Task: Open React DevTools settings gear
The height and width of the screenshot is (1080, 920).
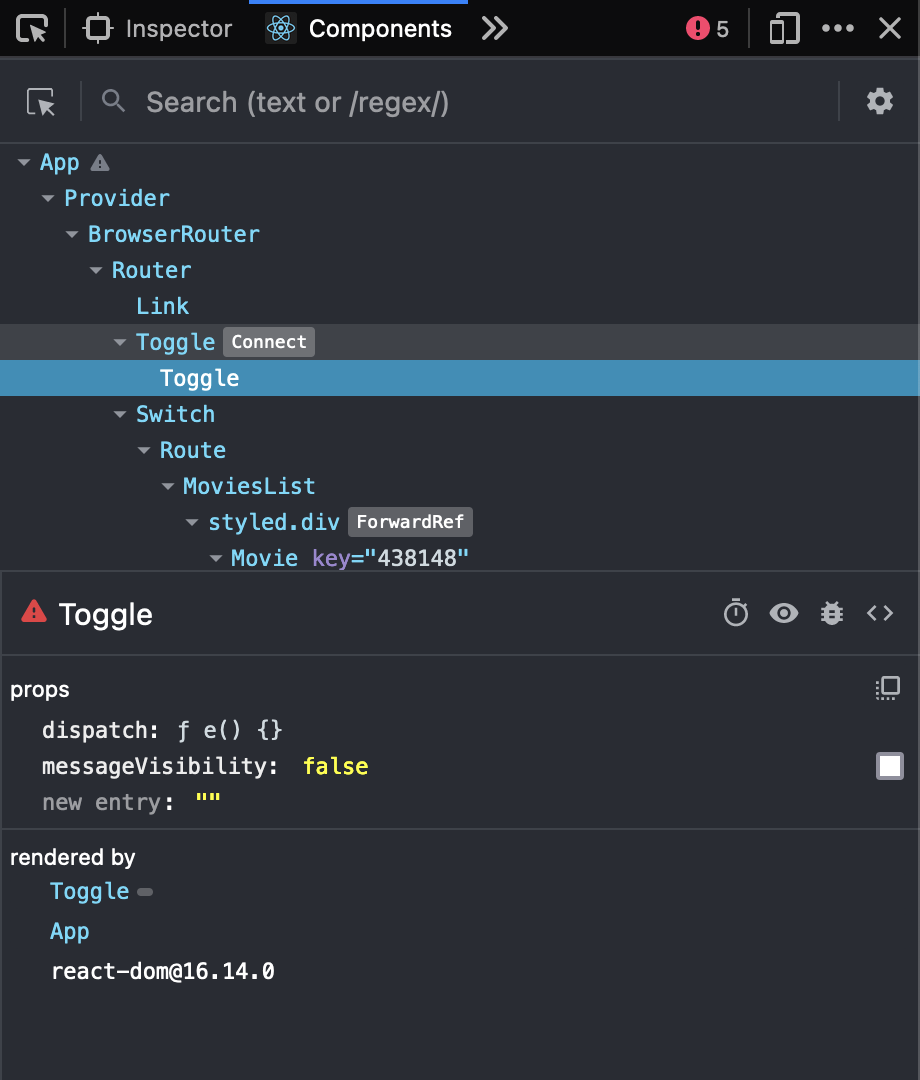Action: (x=879, y=101)
